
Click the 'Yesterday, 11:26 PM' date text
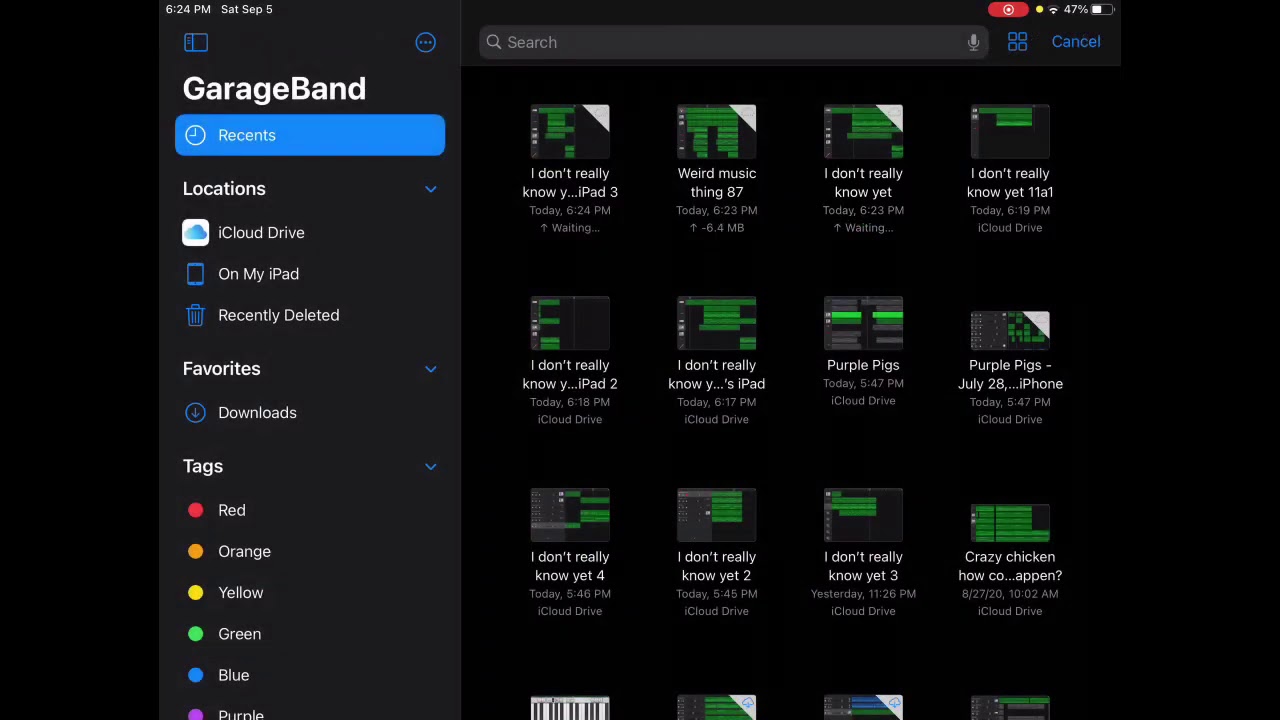[863, 594]
